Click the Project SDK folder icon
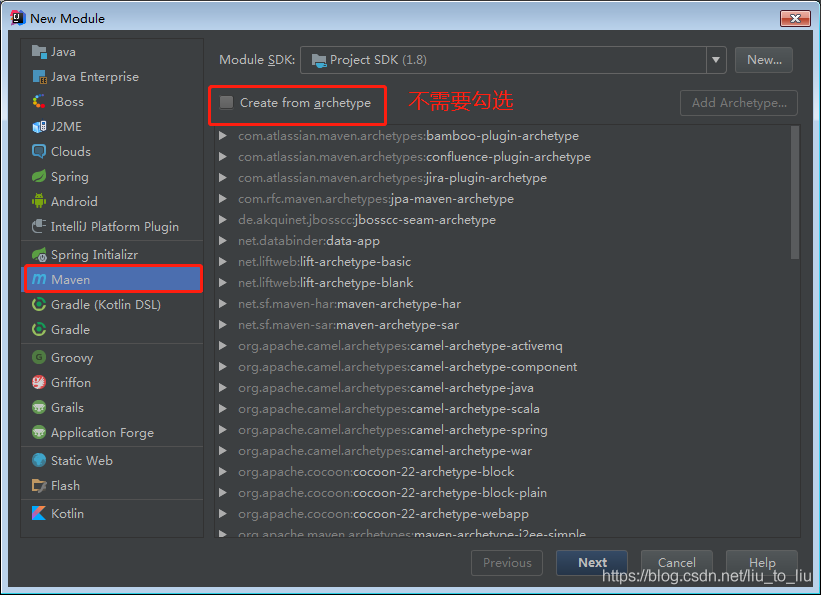Viewport: 821px width, 595px height. [319, 60]
